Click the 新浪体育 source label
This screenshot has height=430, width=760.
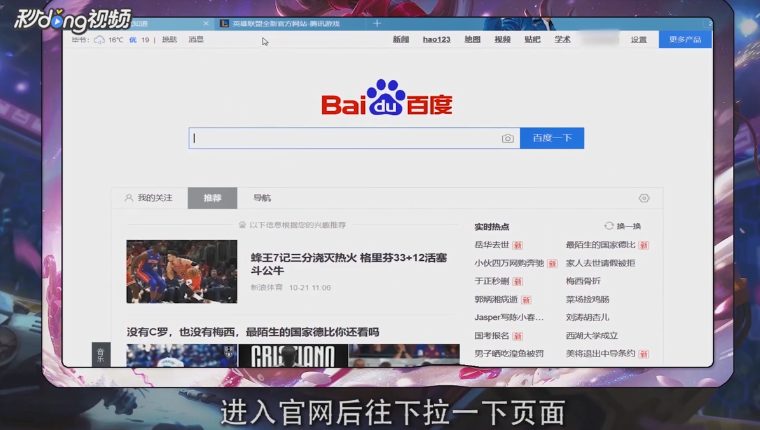(267, 287)
